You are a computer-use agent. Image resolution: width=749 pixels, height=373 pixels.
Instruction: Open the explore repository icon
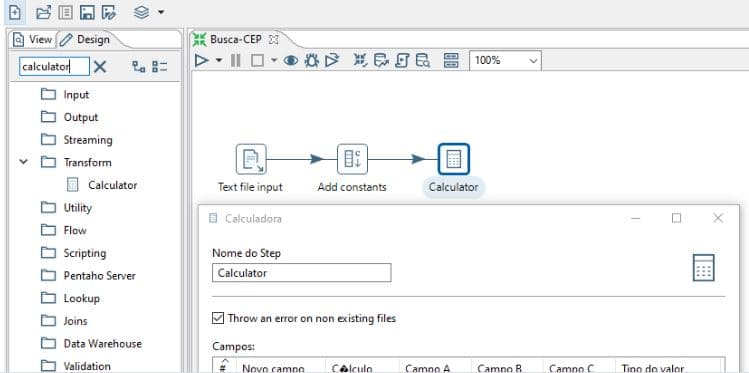pyautogui.click(x=65, y=12)
